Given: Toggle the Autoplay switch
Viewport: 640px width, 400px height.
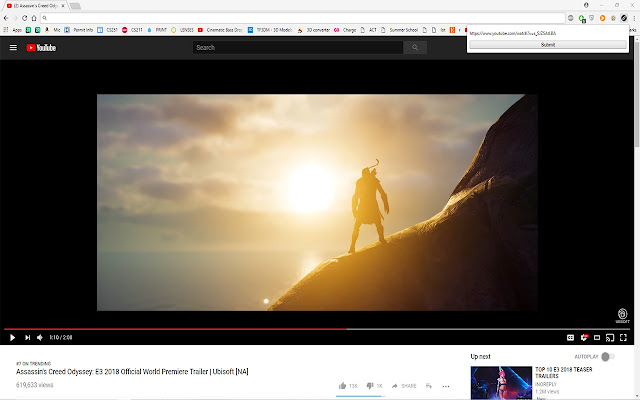Looking at the screenshot, I should pyautogui.click(x=608, y=357).
